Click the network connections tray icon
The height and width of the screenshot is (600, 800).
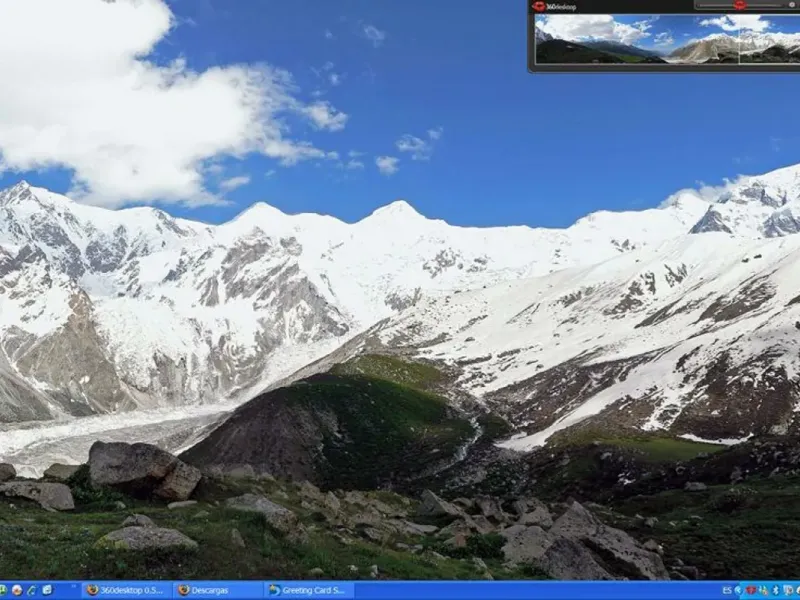pyautogui.click(x=764, y=590)
